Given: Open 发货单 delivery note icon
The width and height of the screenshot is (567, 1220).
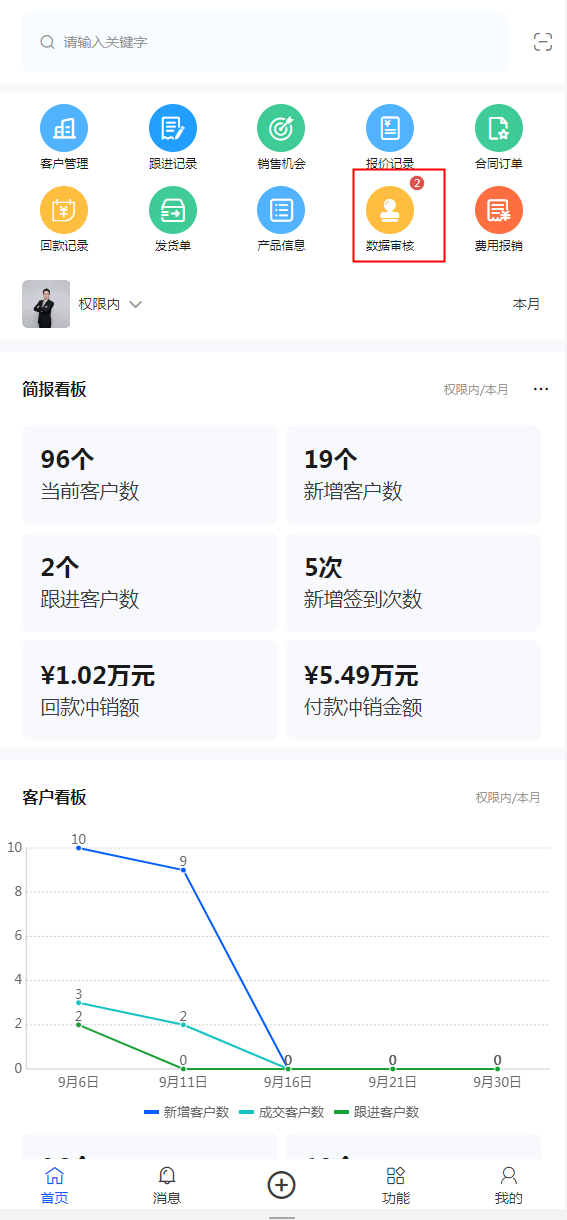Looking at the screenshot, I should point(173,210).
